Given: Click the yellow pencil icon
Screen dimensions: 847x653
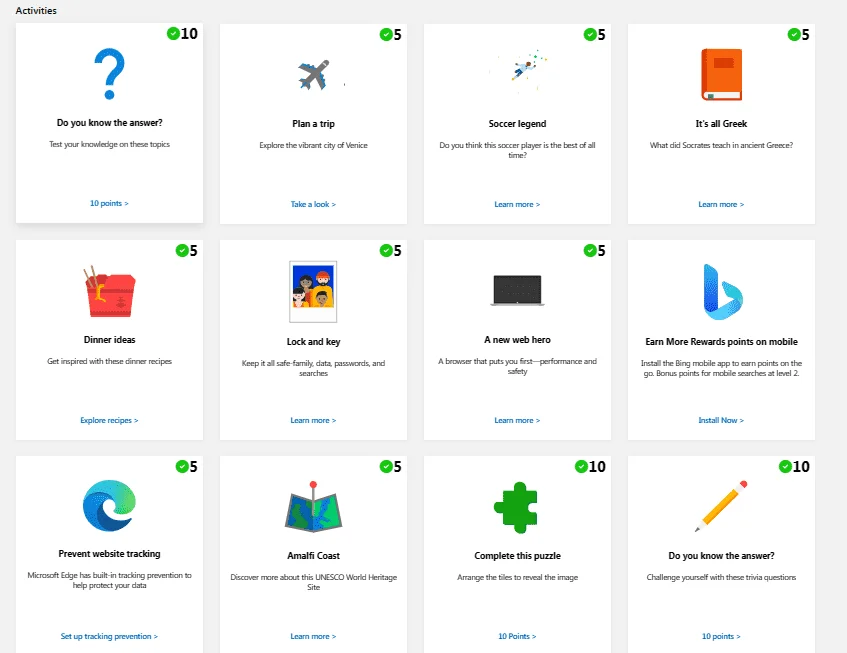Looking at the screenshot, I should coord(721,506).
